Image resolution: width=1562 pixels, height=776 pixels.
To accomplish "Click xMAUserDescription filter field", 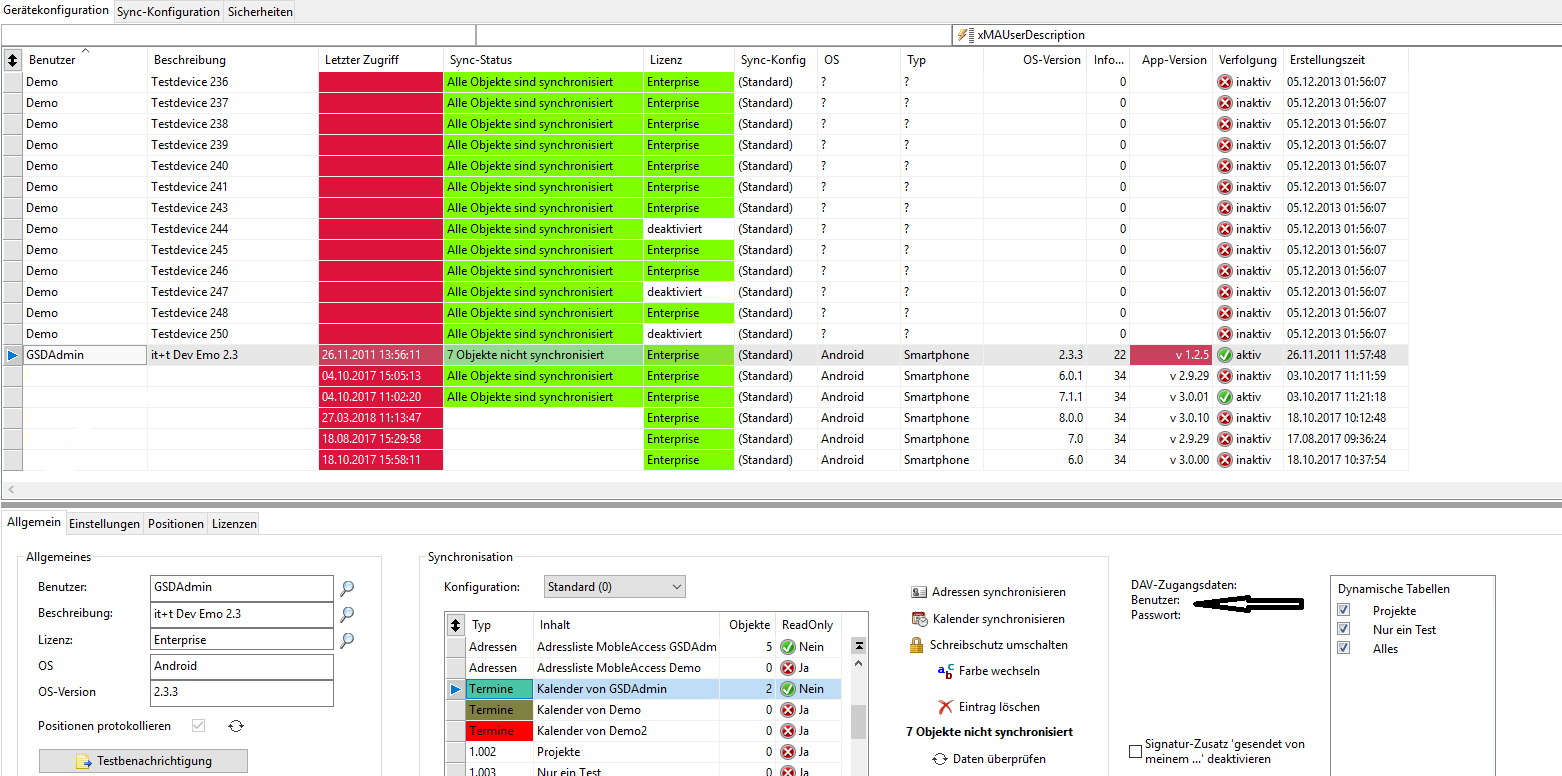I will point(1257,35).
